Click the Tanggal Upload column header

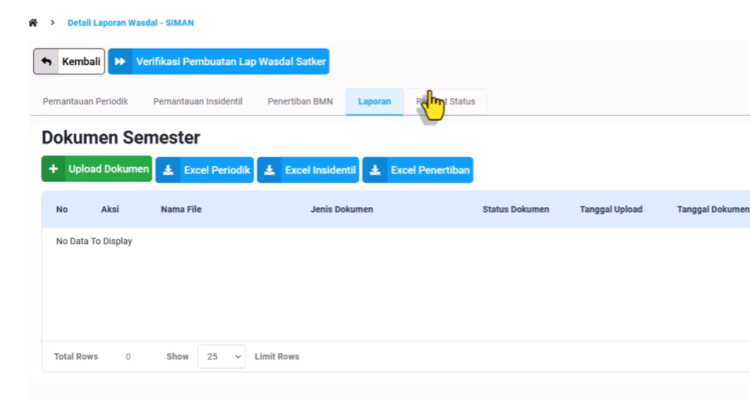pyautogui.click(x=611, y=209)
